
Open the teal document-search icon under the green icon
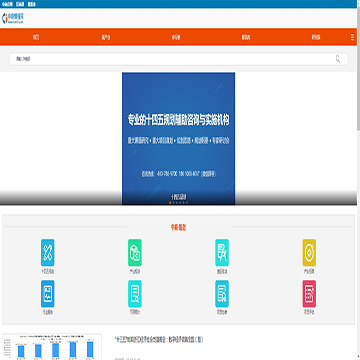[x=135, y=294]
